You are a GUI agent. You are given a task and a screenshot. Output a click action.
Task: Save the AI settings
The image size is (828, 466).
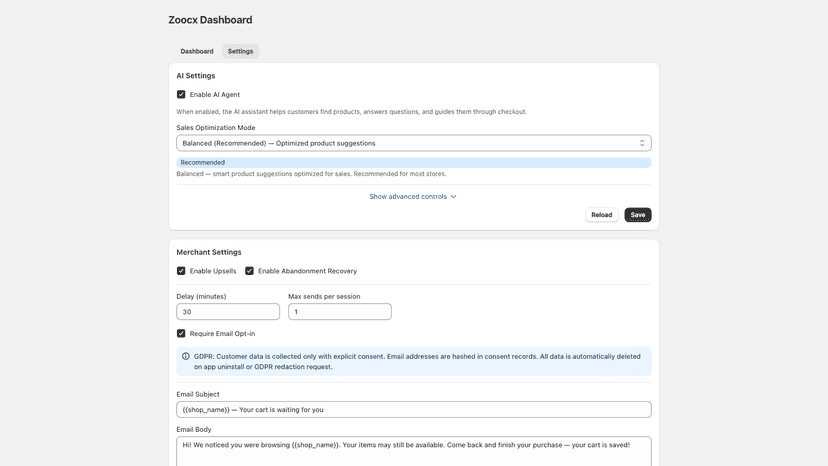[638, 215]
